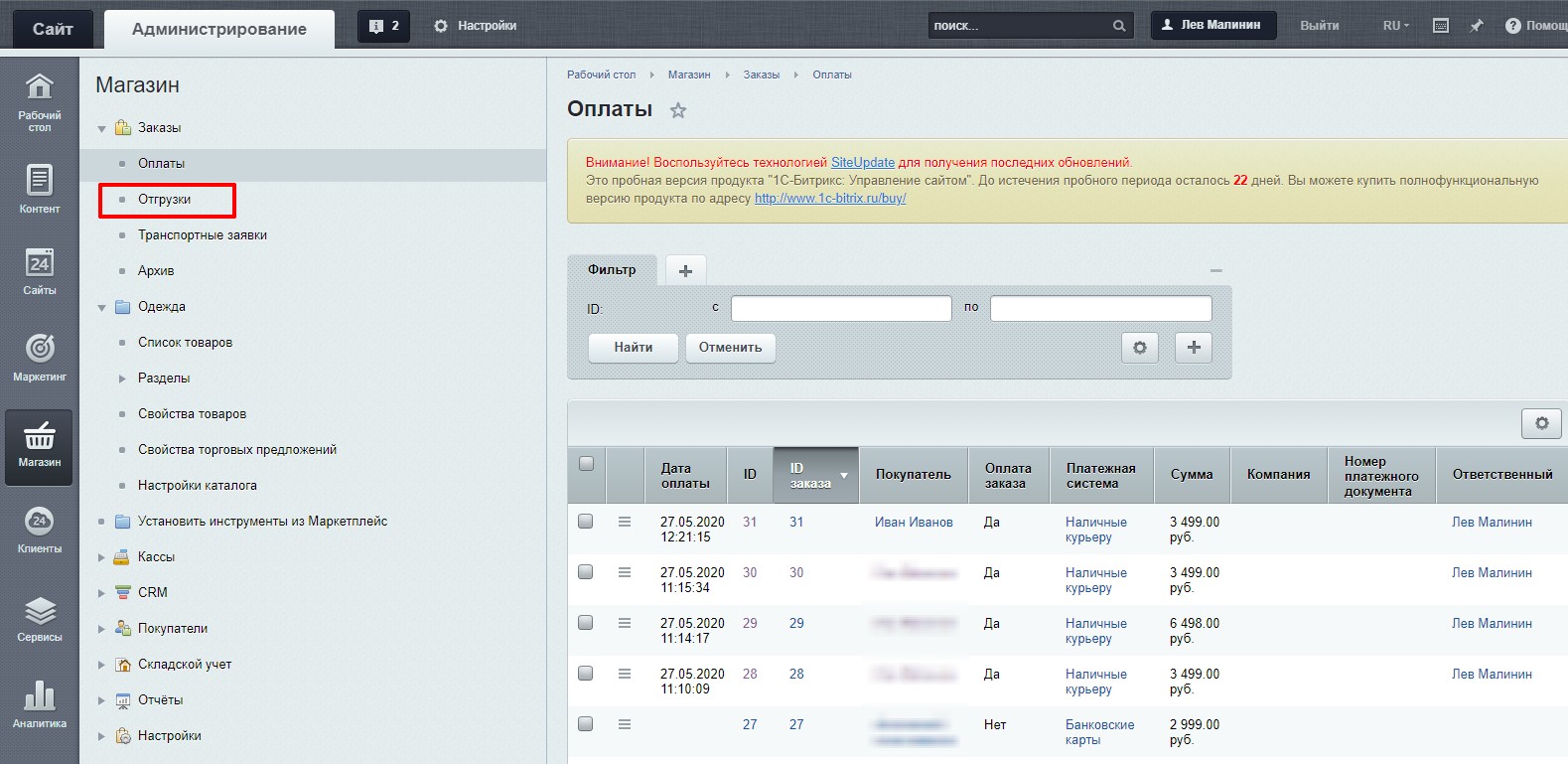This screenshot has height=764, width=1568.
Task: Open the Маркетинг sidebar section
Action: (x=39, y=357)
